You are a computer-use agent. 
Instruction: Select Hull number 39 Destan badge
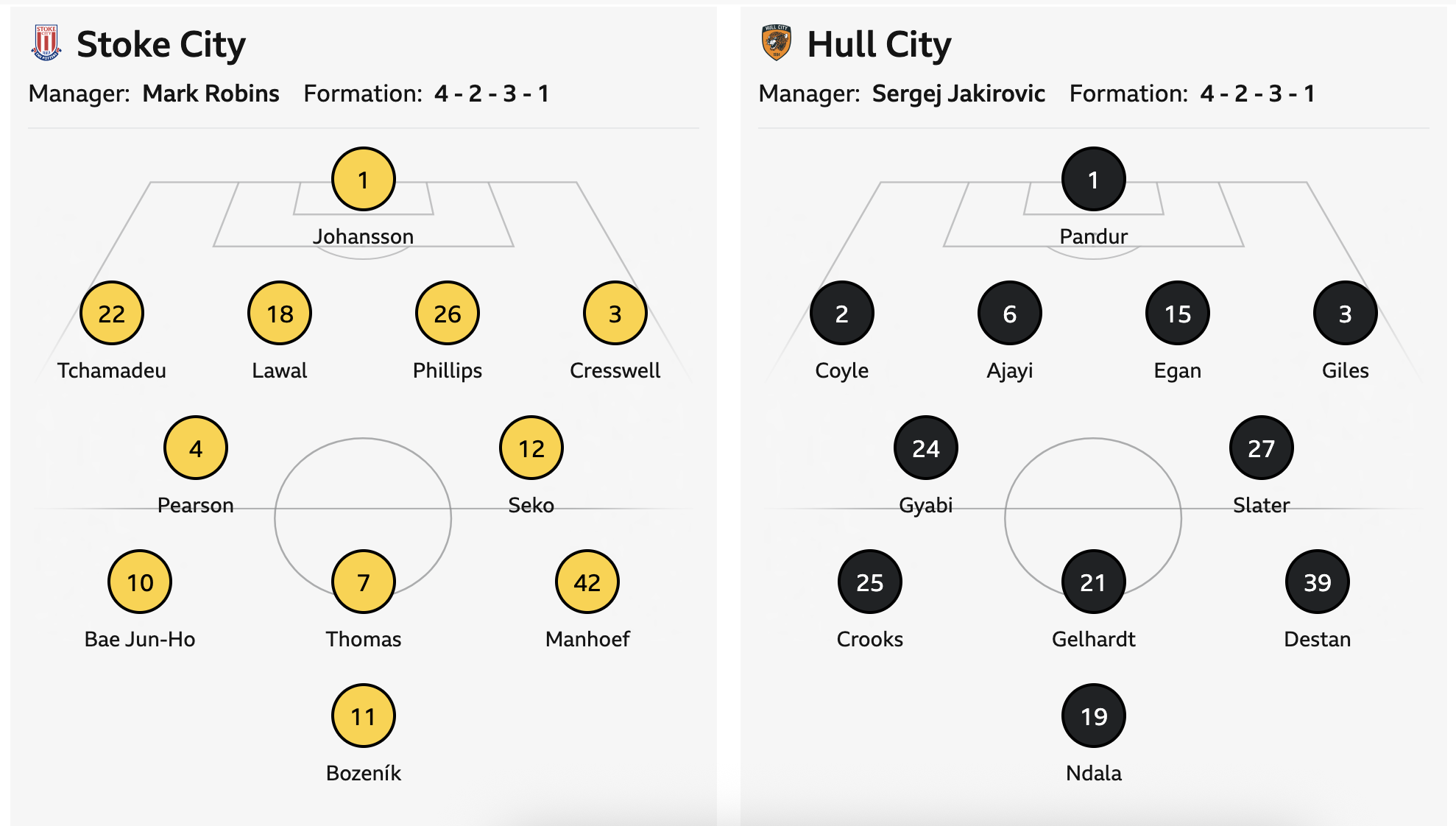(x=1317, y=582)
